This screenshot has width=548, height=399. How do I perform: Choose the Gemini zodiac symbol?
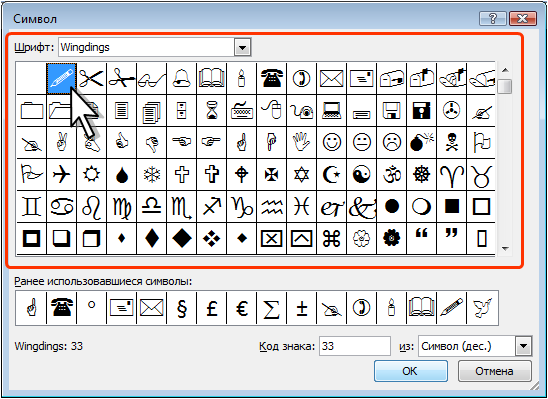coord(32,206)
